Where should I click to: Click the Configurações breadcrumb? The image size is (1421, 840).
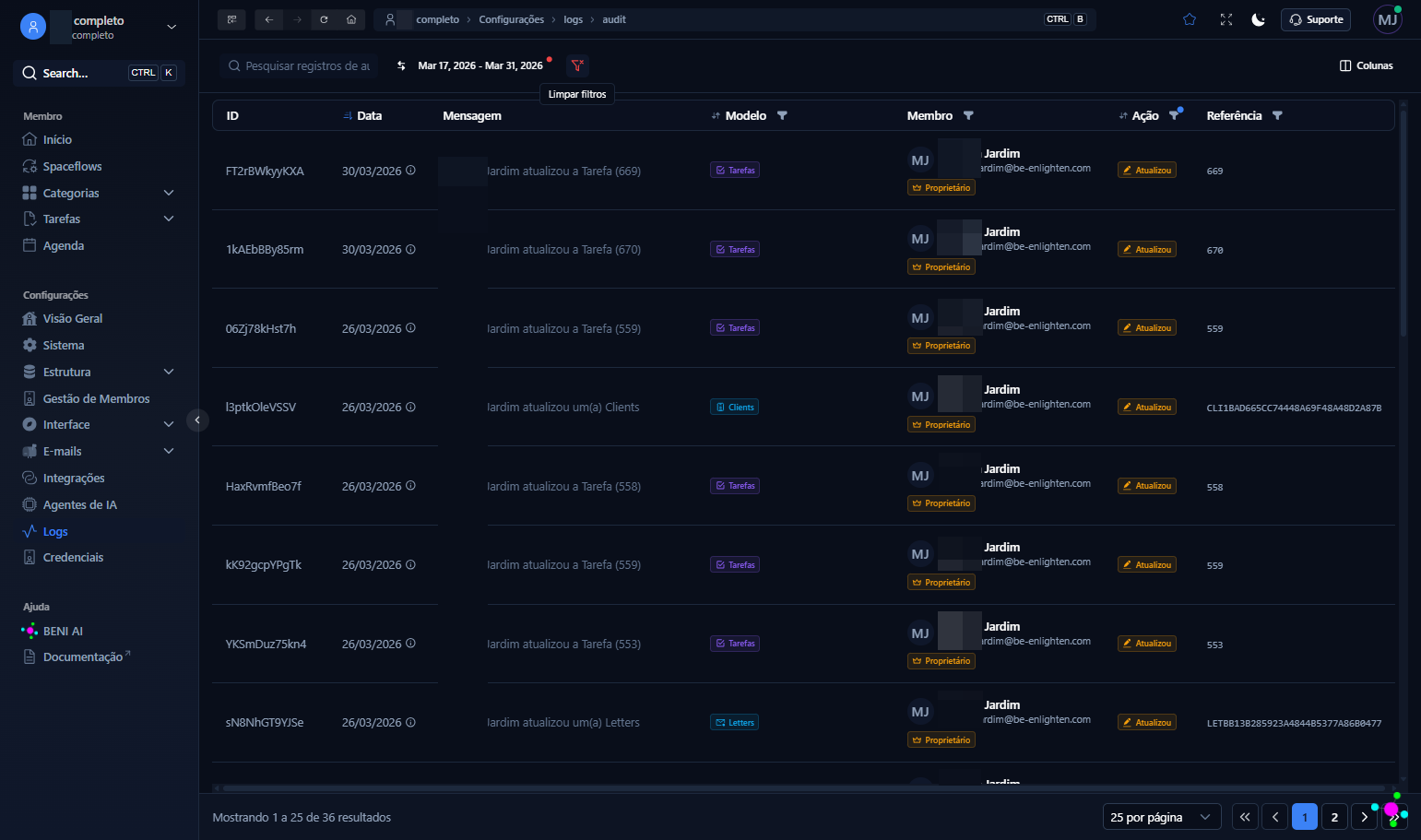click(511, 19)
